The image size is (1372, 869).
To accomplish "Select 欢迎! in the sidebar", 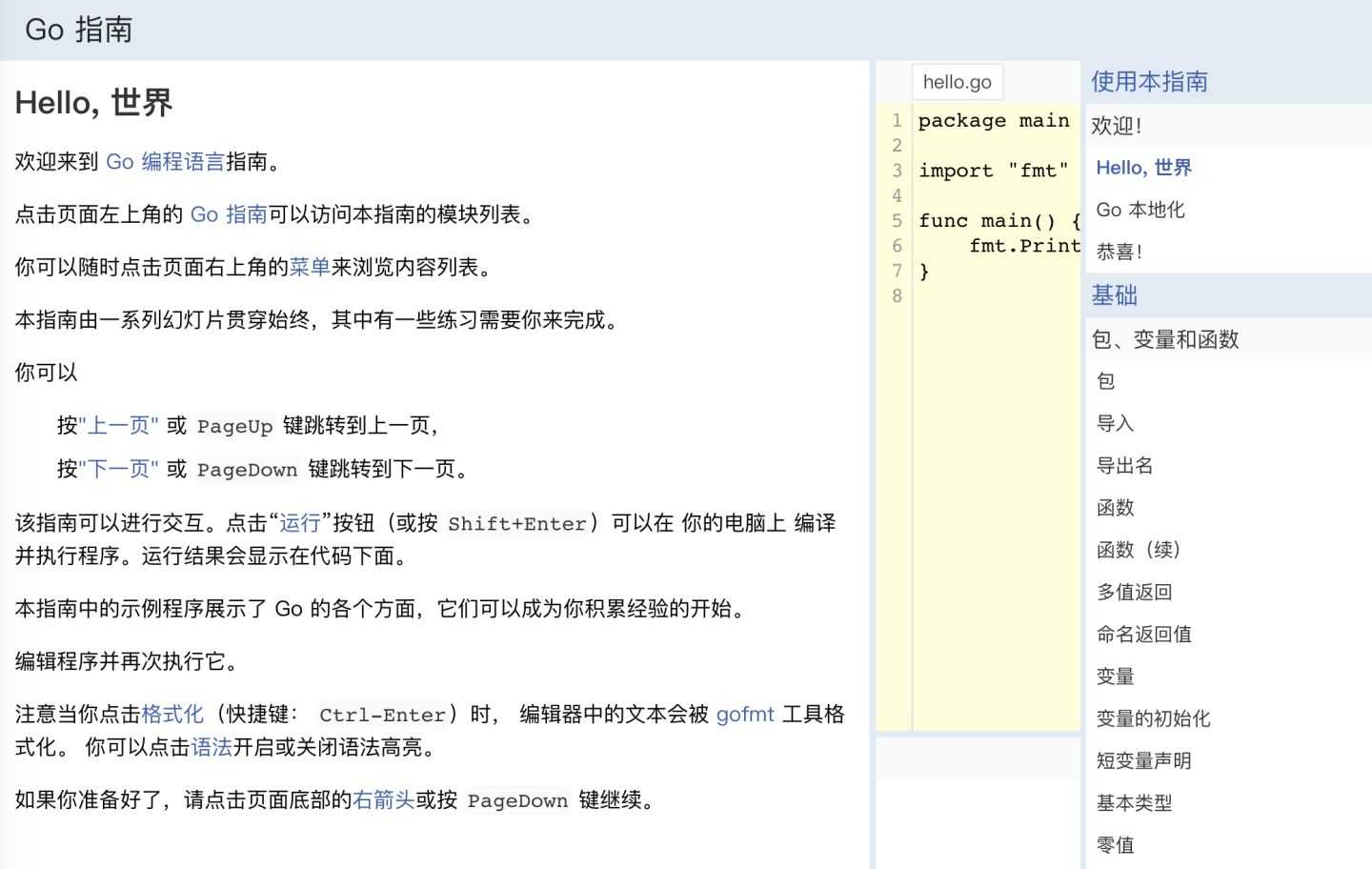I will click(1117, 125).
